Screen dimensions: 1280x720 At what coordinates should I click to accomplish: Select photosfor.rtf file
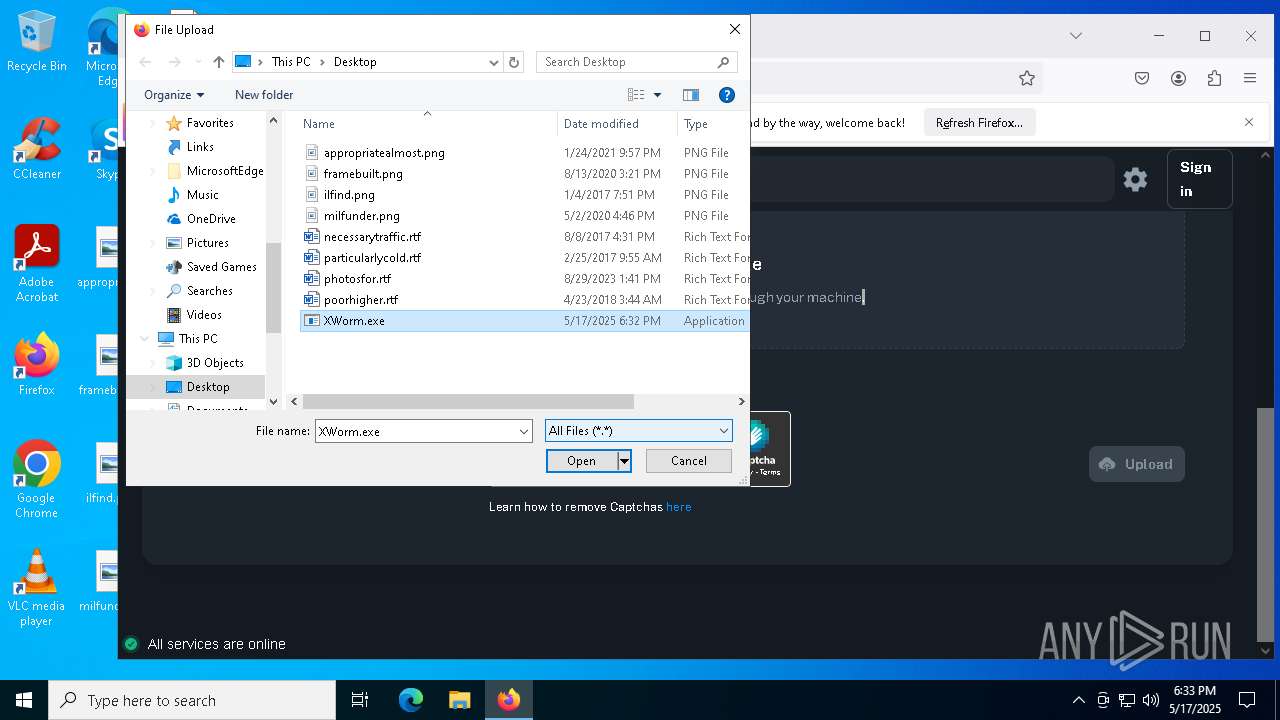click(x=524, y=279)
